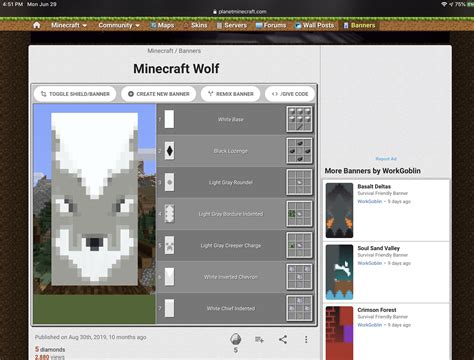Viewport: 474px width, 360px height.
Task: Open the Basalt Deltas title link
Action: click(374, 186)
